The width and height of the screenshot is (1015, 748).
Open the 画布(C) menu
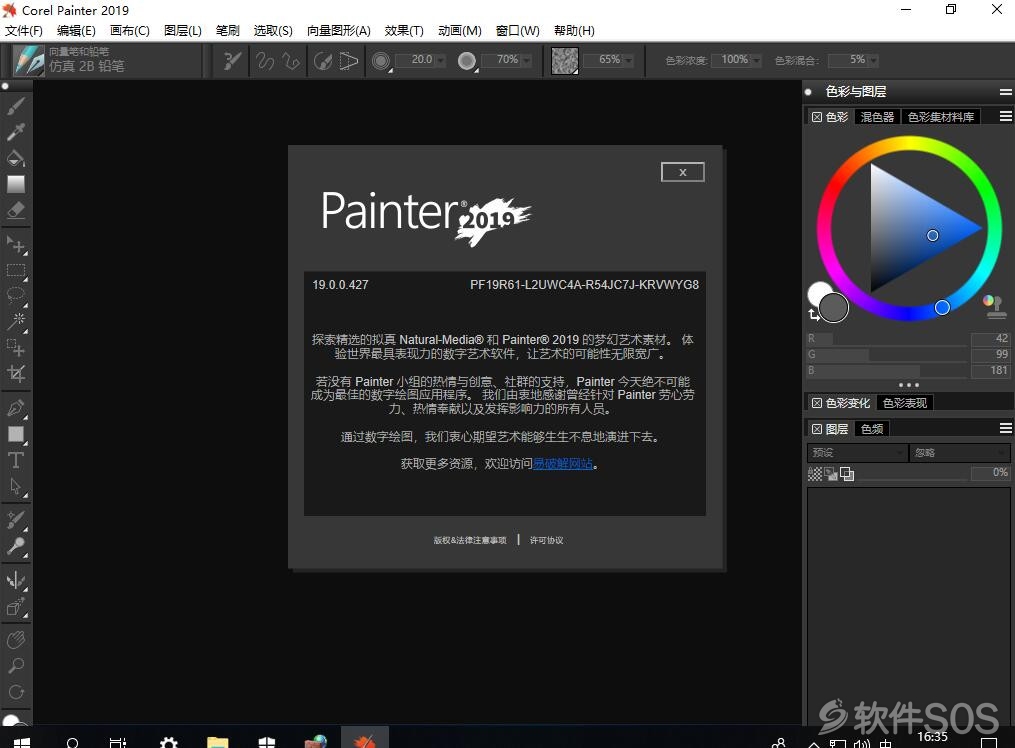(x=129, y=30)
